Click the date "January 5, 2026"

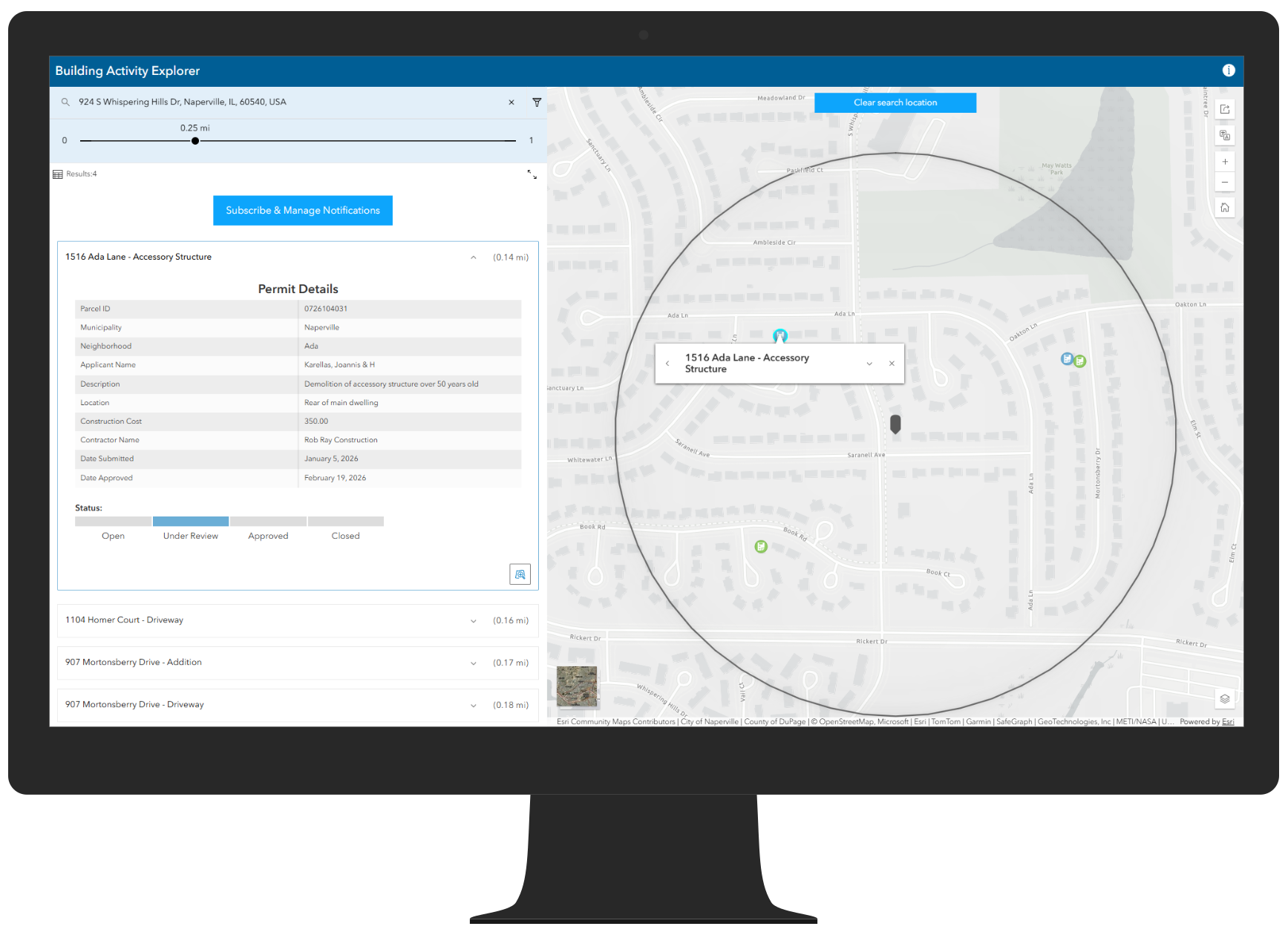pos(331,459)
